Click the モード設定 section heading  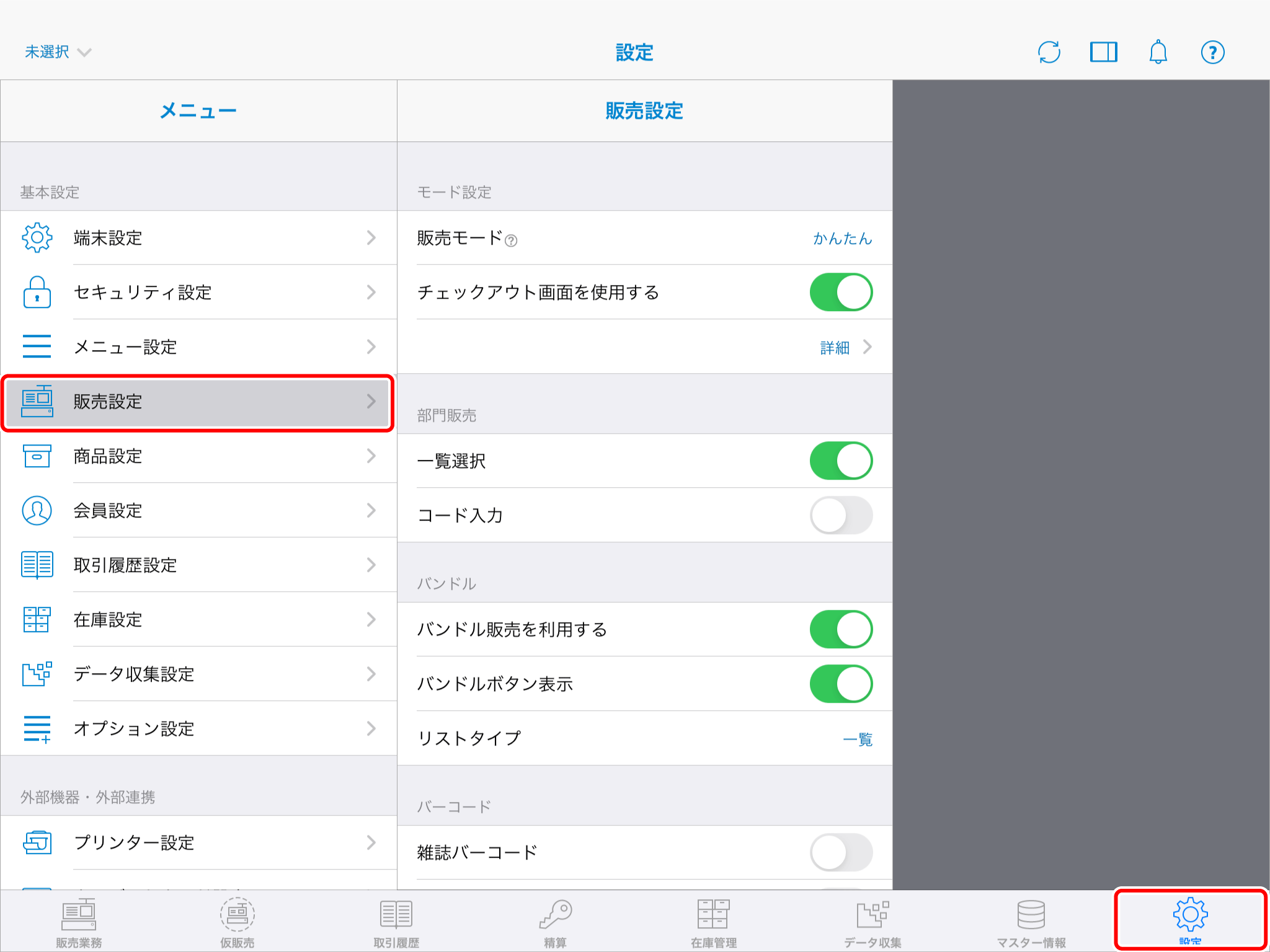tap(454, 192)
